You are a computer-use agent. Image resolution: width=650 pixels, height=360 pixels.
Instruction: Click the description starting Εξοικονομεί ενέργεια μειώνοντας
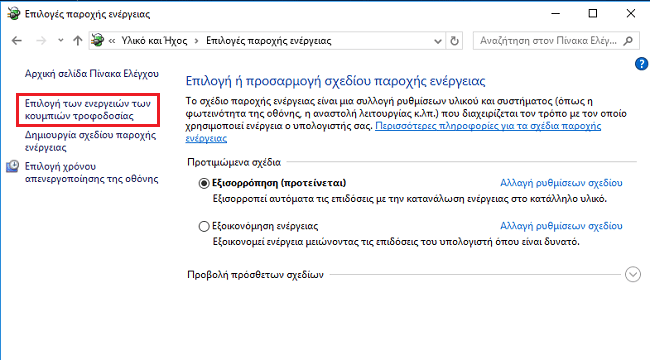coord(396,242)
